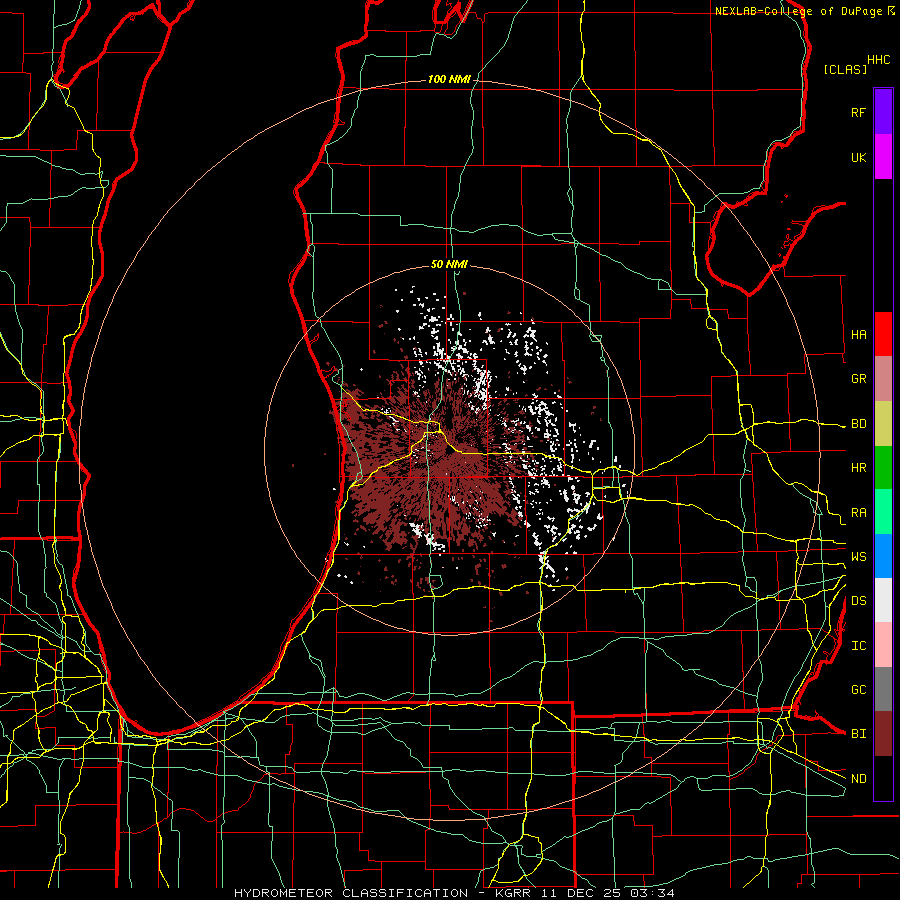Click the DS white legend swatch
The width and height of the screenshot is (900, 900).
click(x=883, y=600)
